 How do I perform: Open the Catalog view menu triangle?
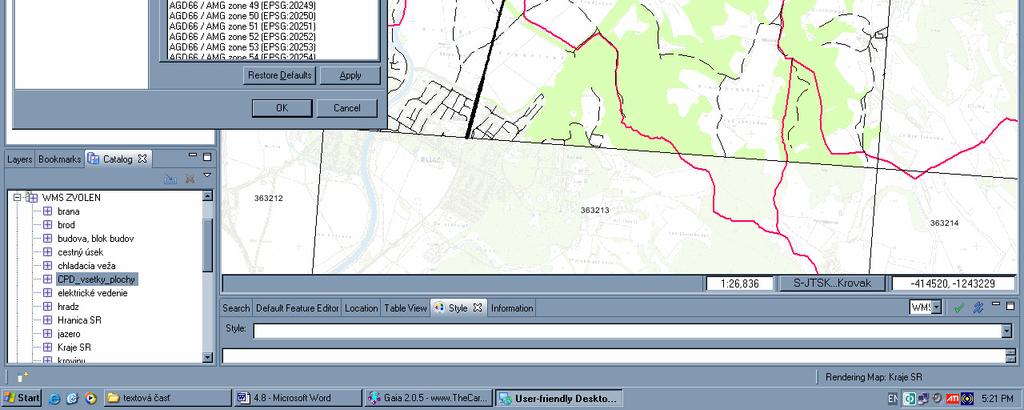(207, 175)
